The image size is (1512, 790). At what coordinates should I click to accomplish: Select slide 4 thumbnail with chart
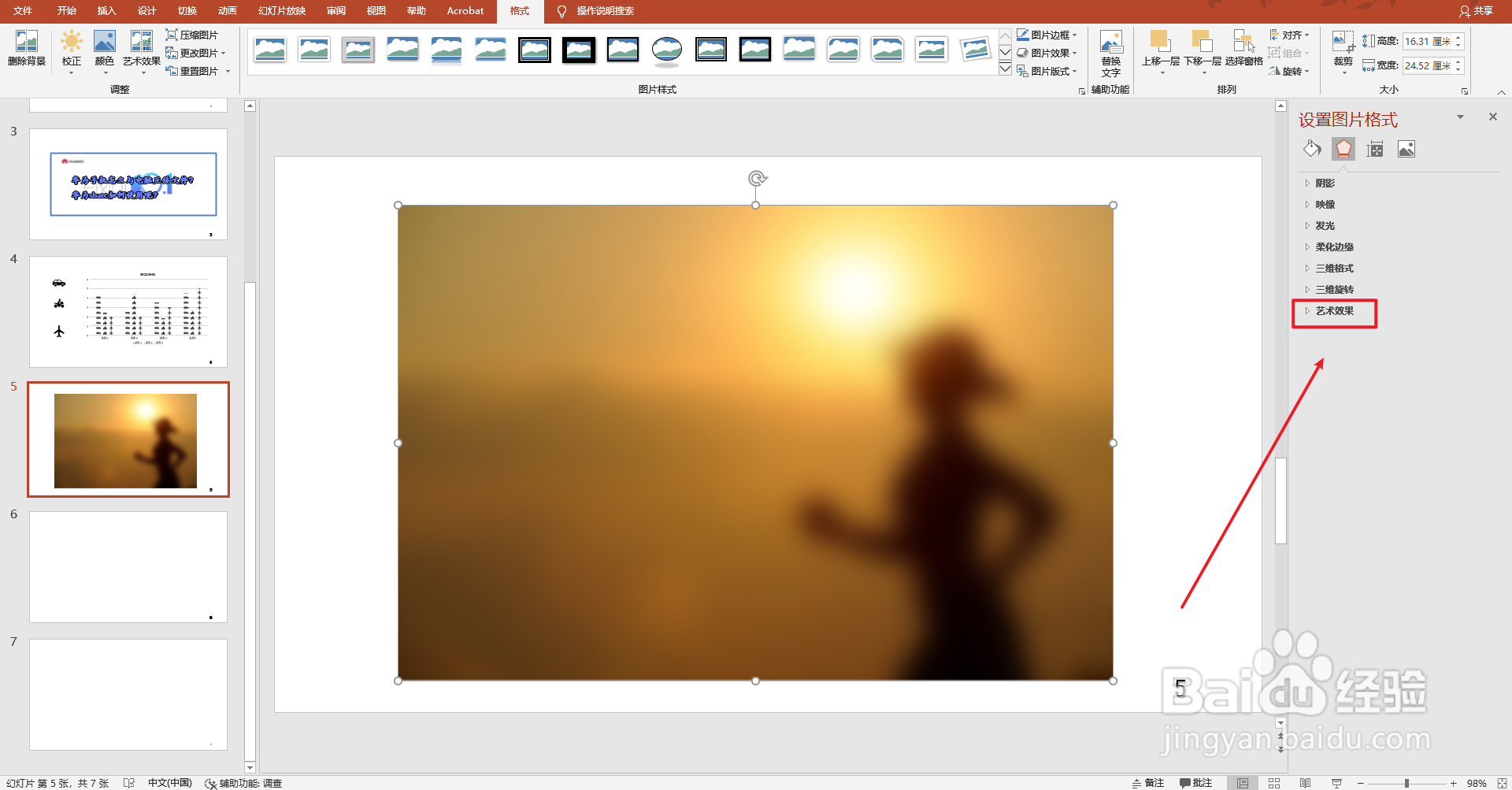(x=128, y=312)
